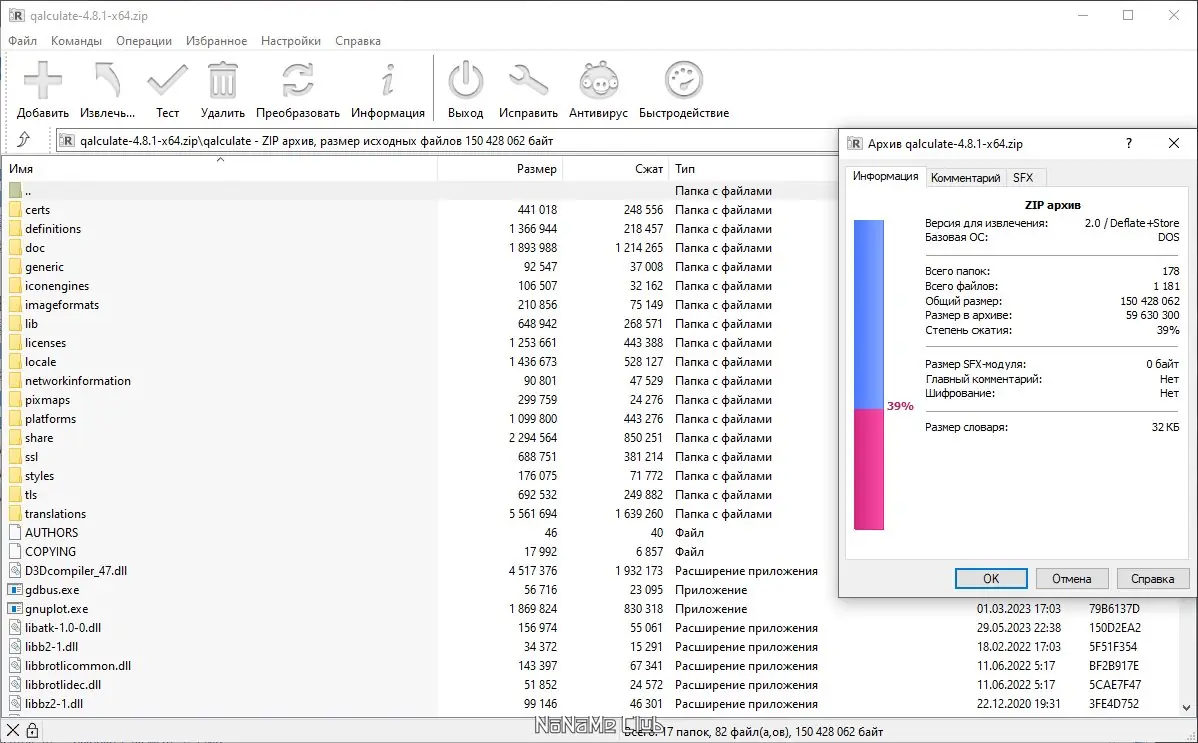This screenshot has width=1198, height=743.
Task: Sort by the Сжат column header
Action: point(616,168)
